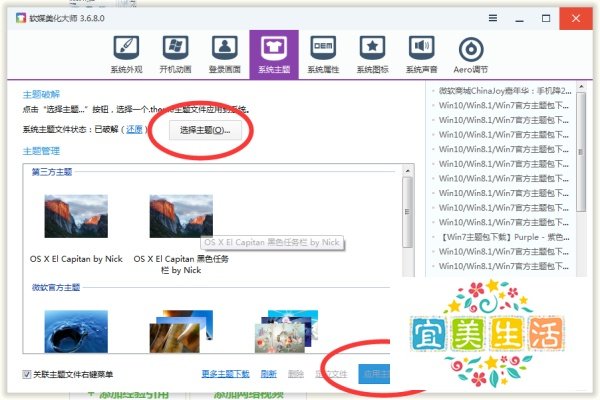Select OS X El Capitan by Nick theme
This screenshot has height=400, width=600.
point(76,229)
